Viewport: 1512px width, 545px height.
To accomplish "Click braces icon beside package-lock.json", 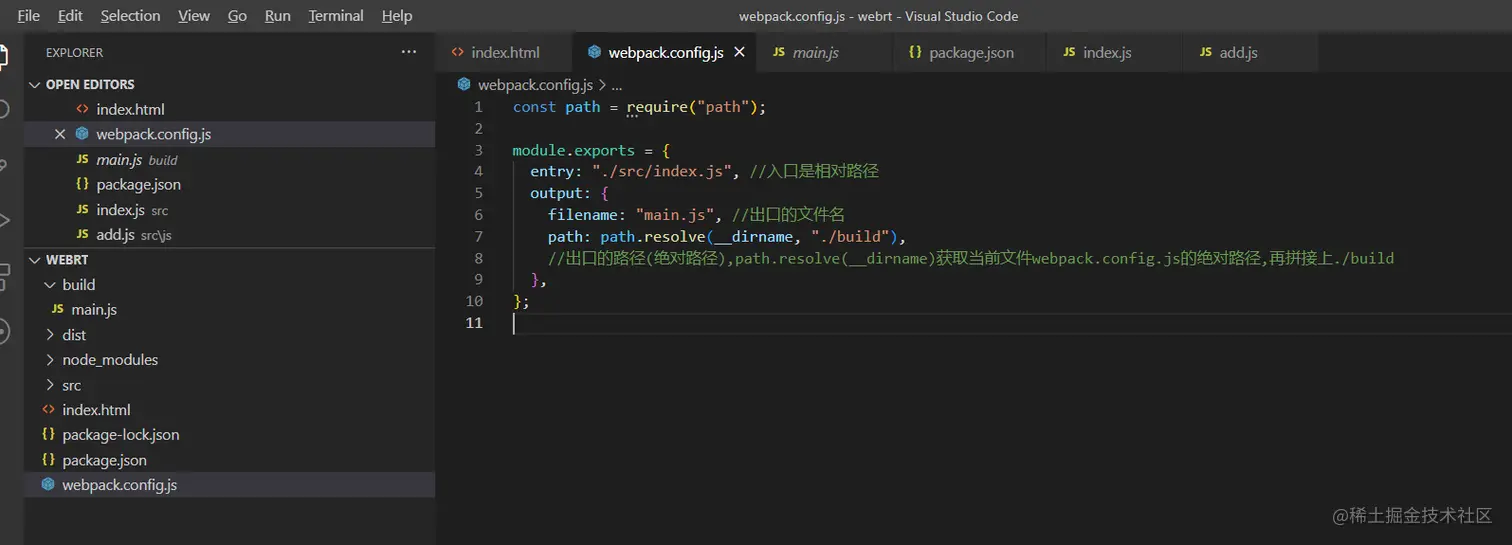I will [x=48, y=435].
